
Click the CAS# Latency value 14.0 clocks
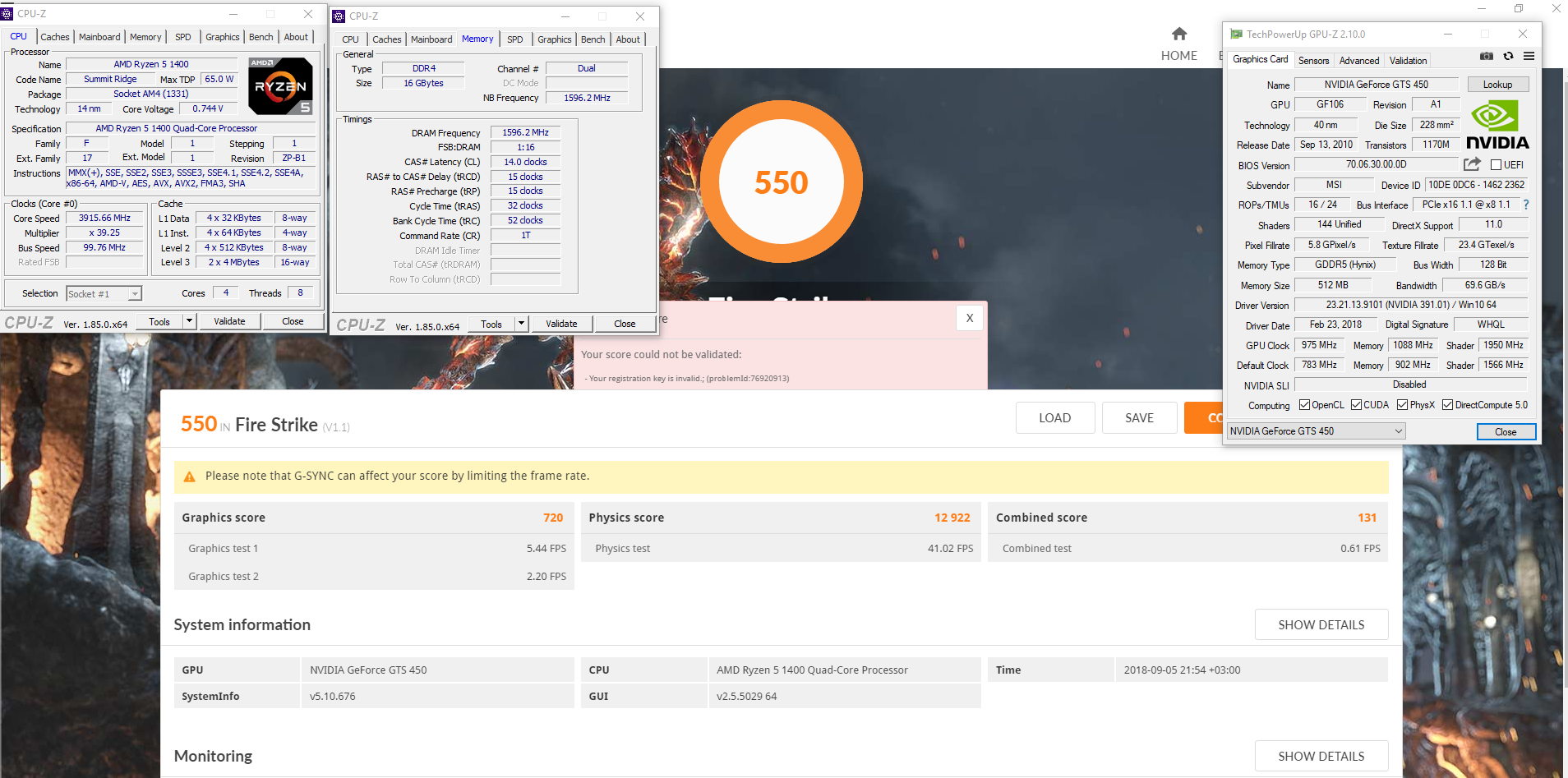(526, 162)
